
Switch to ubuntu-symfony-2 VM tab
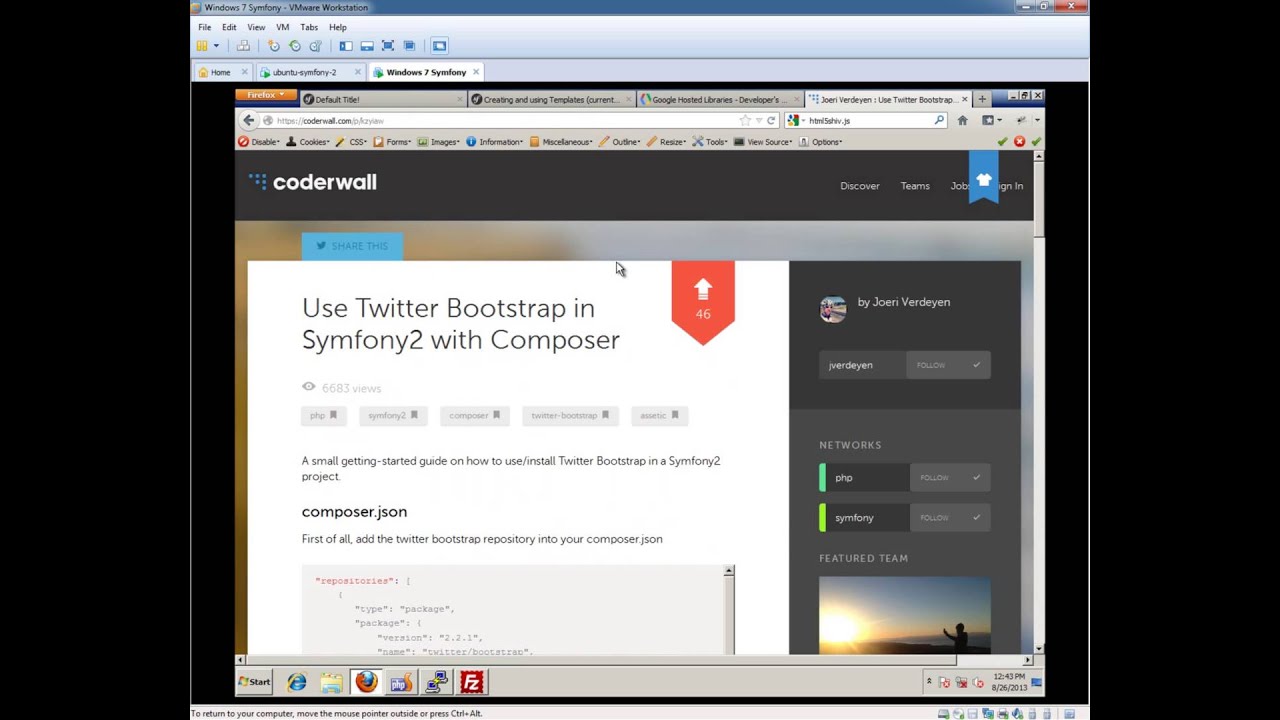pyautogui.click(x=304, y=72)
